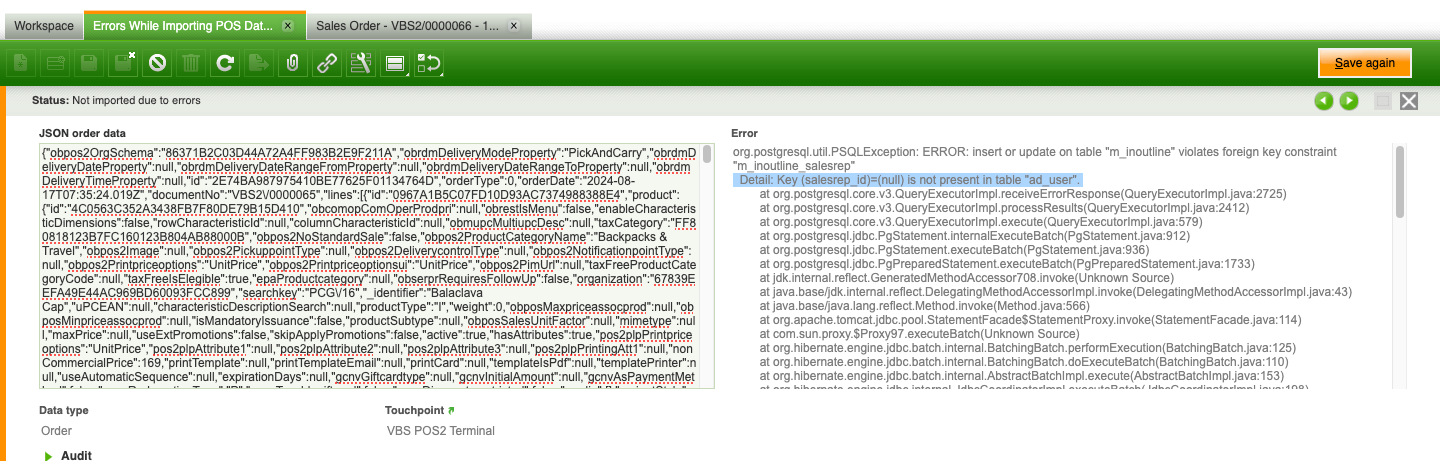
Task: Close the Errors While Importing tab
Action: click(x=288, y=25)
